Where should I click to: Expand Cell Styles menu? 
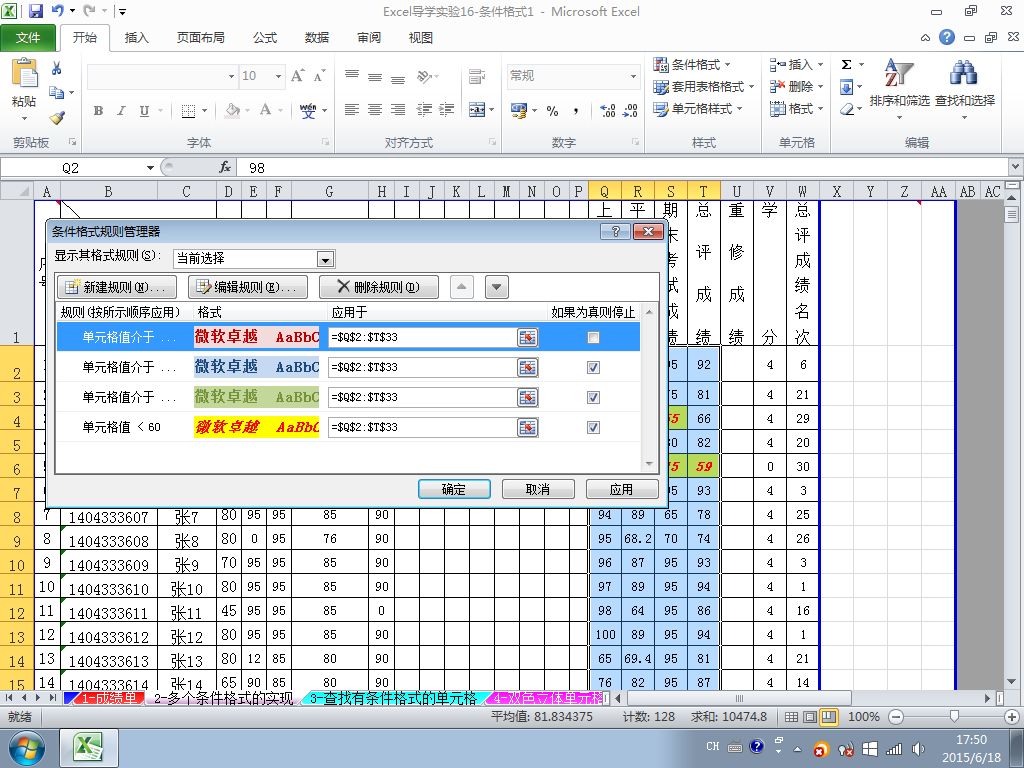697,108
